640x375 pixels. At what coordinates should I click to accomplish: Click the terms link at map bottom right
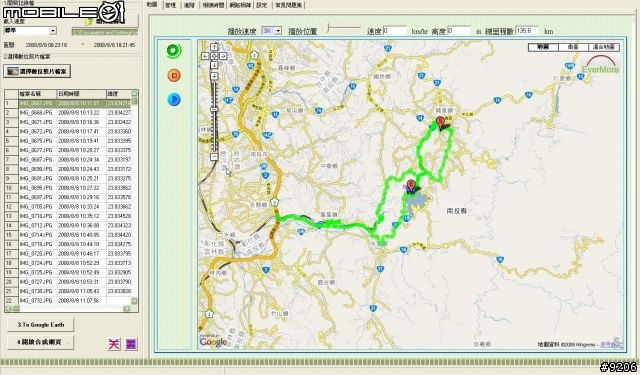point(611,345)
